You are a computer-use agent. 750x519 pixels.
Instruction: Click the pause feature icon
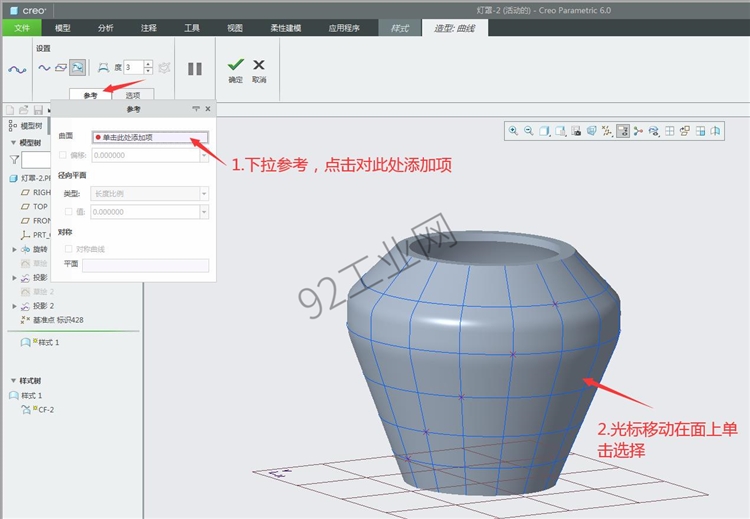coord(195,69)
